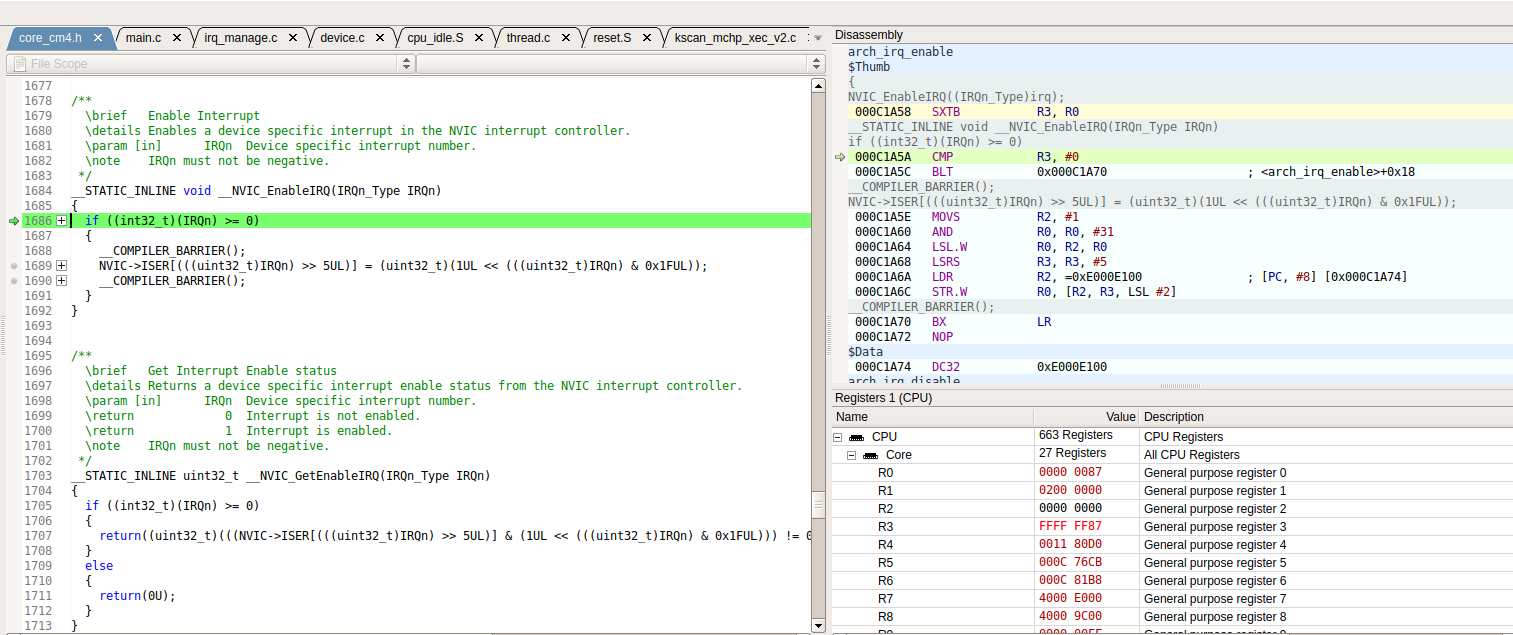The image size is (1513, 635).
Task: Click the tab overflow arrow beside kscan_mchp_xec_v2.c
Action: pyautogui.click(x=818, y=36)
